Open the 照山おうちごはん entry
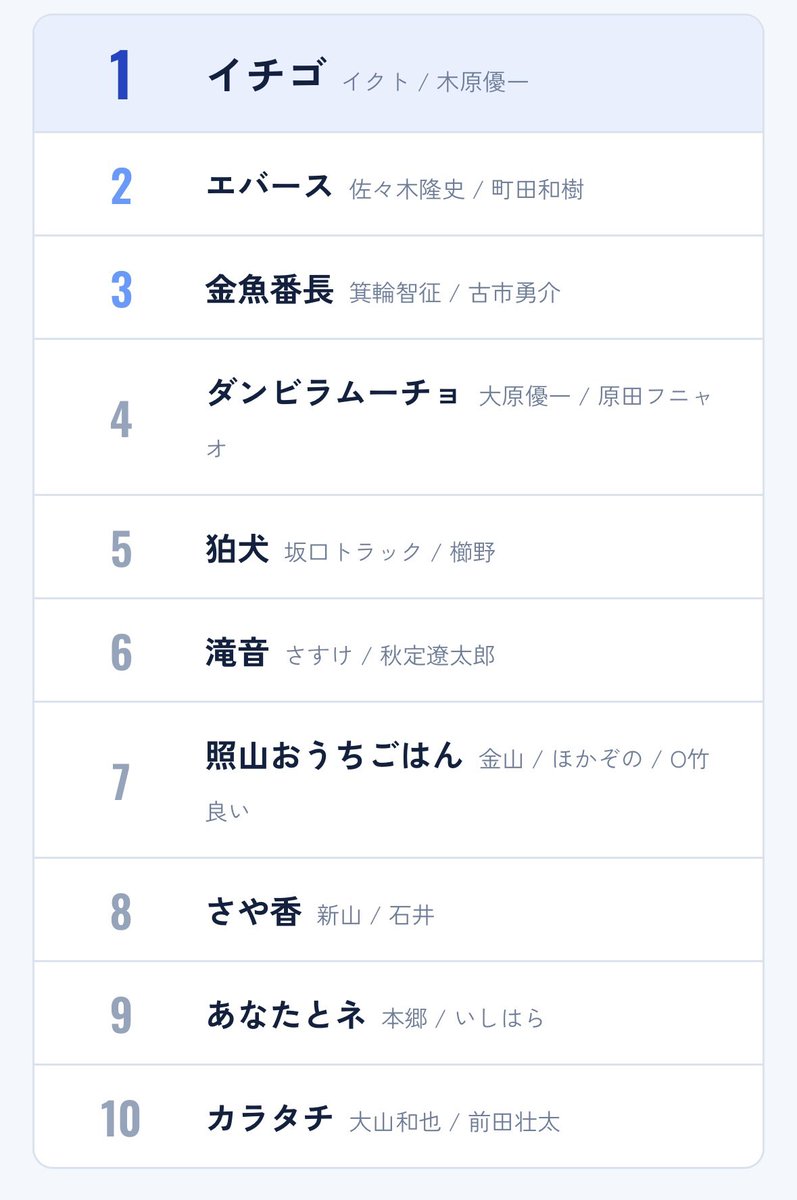This screenshot has width=797, height=1200. click(398, 780)
